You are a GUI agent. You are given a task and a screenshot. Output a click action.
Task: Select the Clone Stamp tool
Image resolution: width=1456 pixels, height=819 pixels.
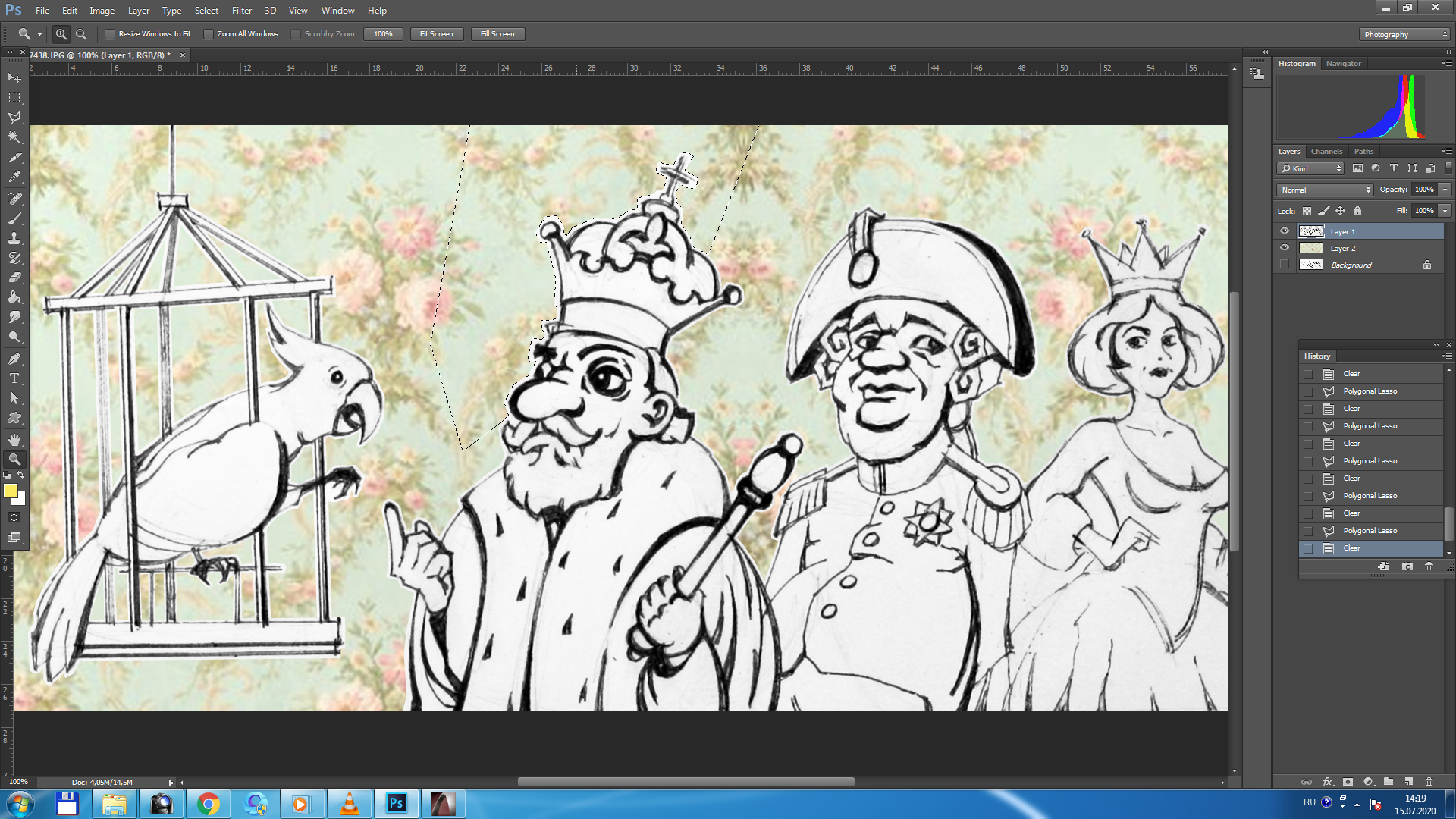14,238
